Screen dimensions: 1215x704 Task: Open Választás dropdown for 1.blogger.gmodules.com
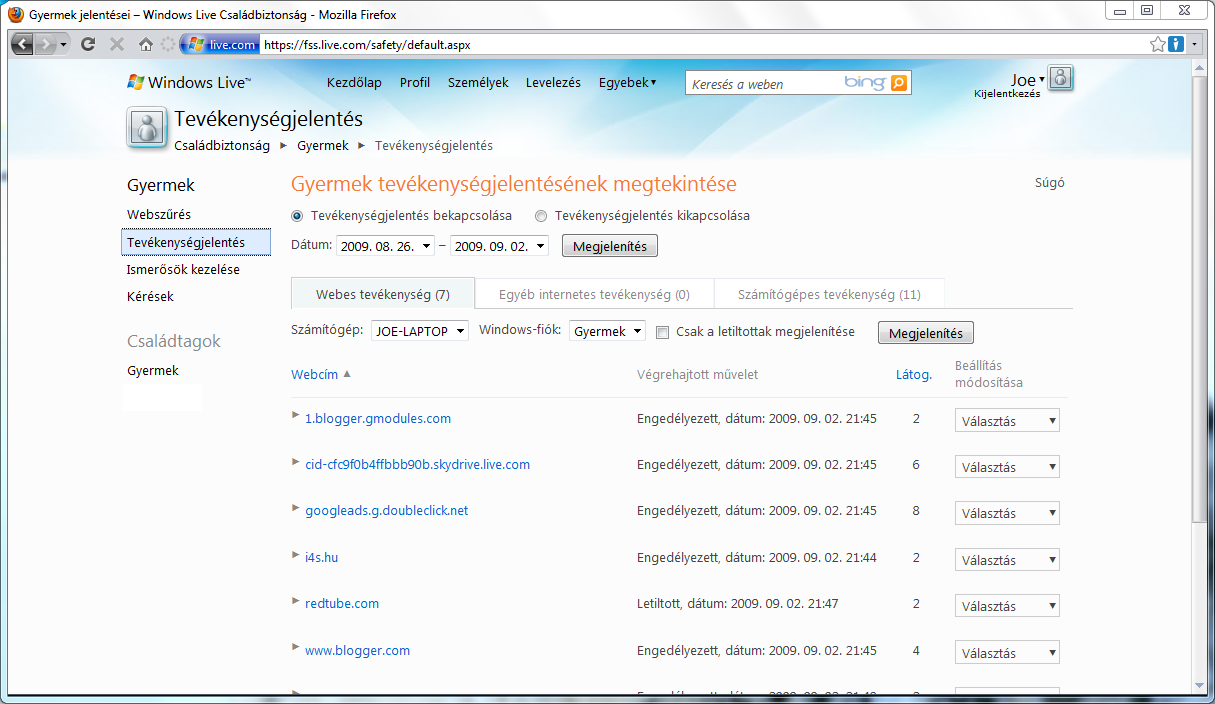(1007, 421)
